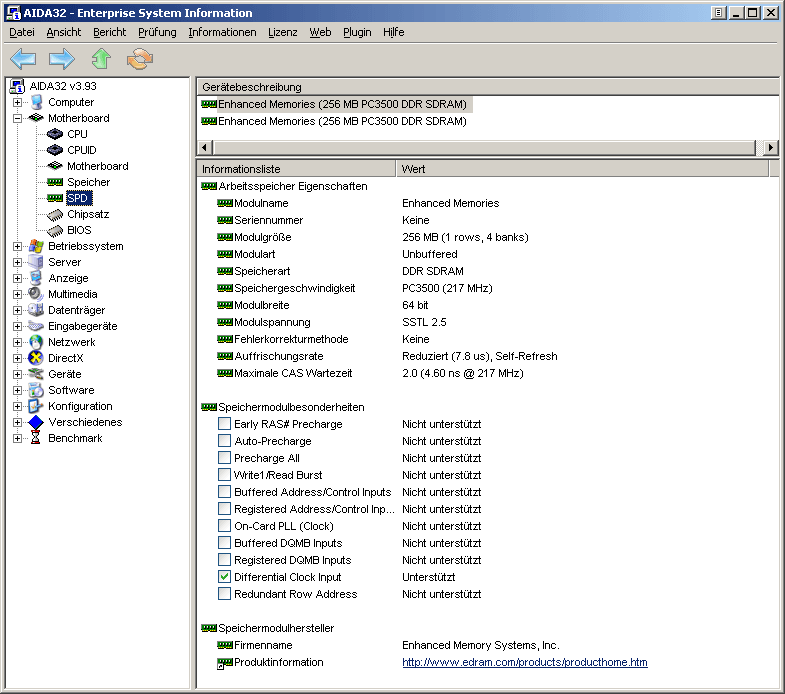Click the Netzwerk globe icon
Image resolution: width=785 pixels, height=694 pixels.
(36, 342)
